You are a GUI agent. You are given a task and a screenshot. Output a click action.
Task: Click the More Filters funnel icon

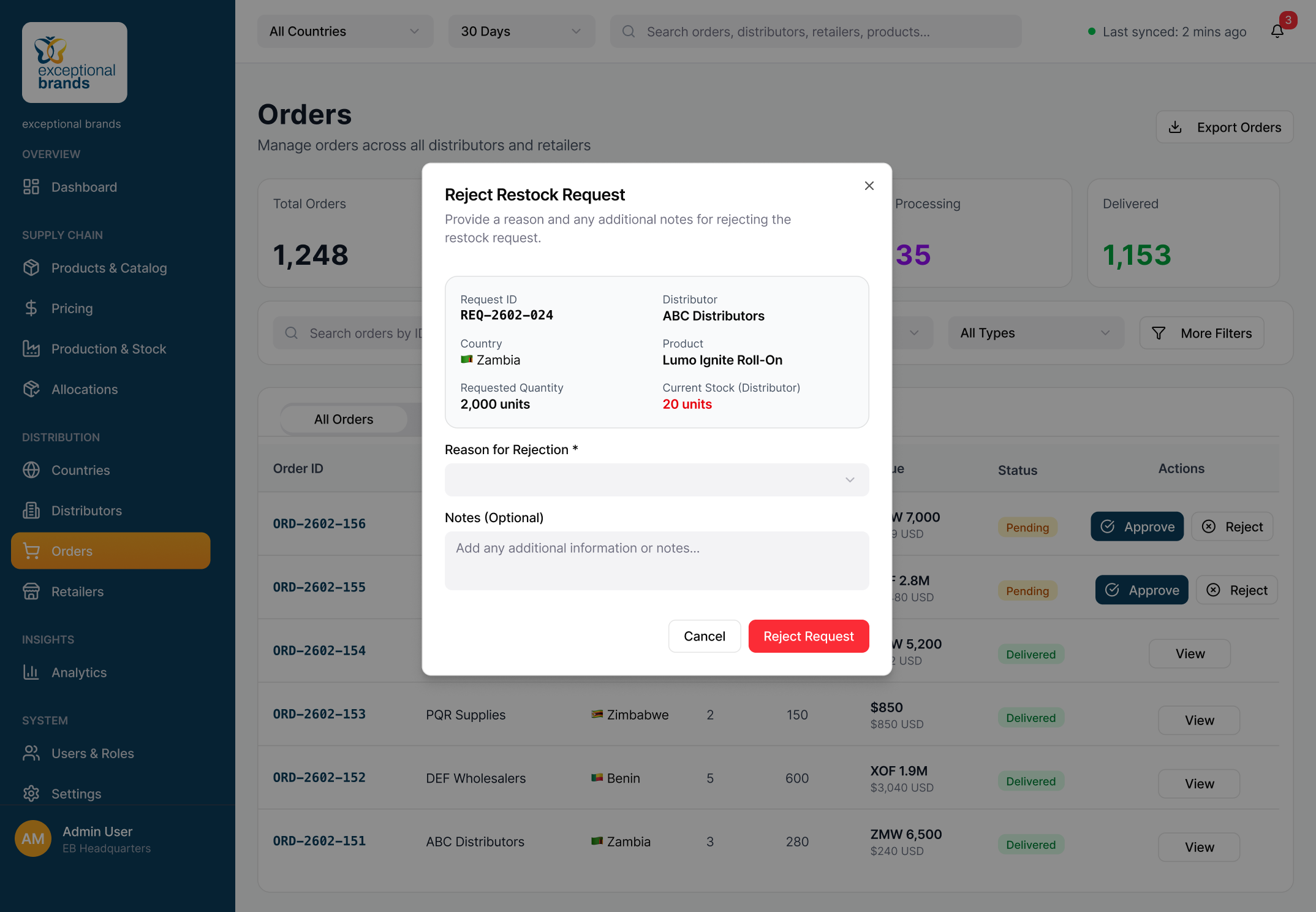pyautogui.click(x=1159, y=333)
